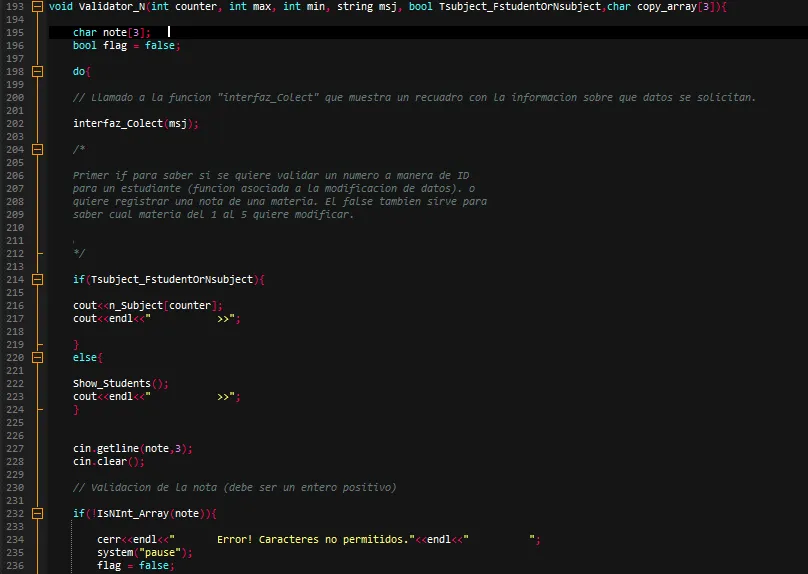
Task: Click the closing comment marker on line 212
Action: 79,254
